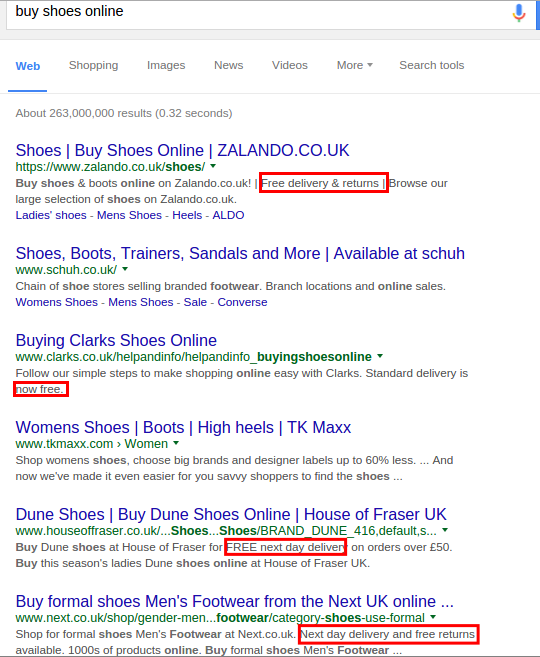Click the search box containing 'buy shoes online'
Screen dimensions: 540x657
tap(270, 15)
